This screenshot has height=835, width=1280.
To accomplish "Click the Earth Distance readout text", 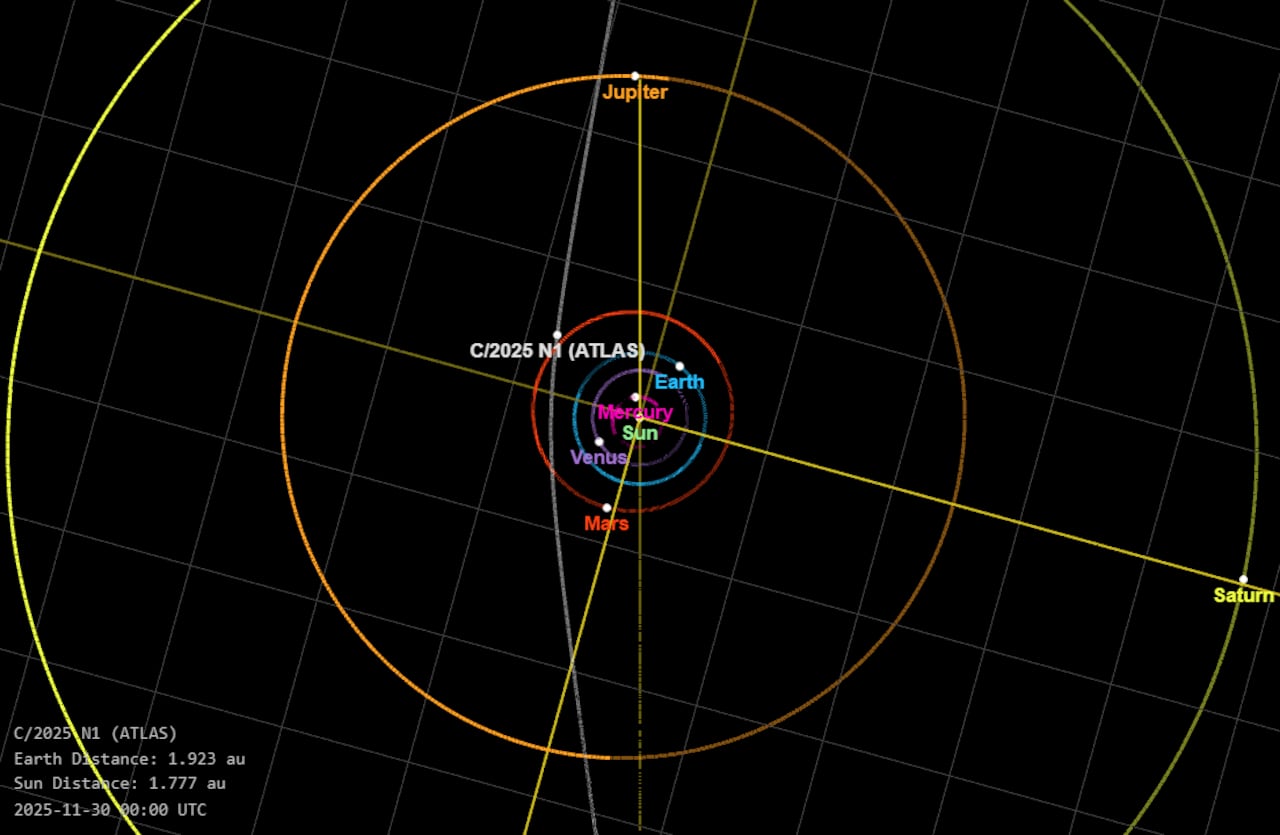I will coord(129,759).
